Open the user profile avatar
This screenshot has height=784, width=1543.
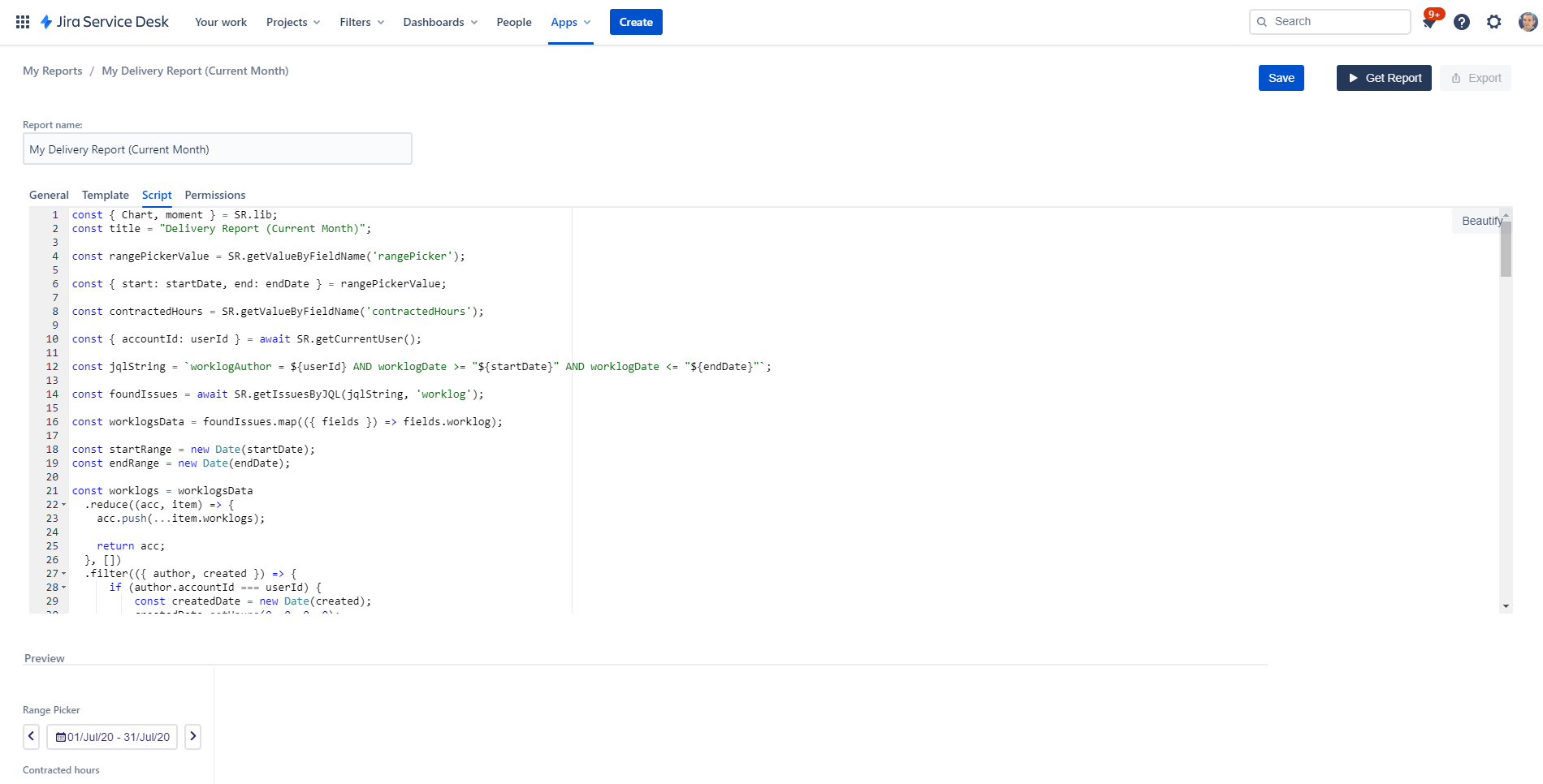coord(1528,22)
